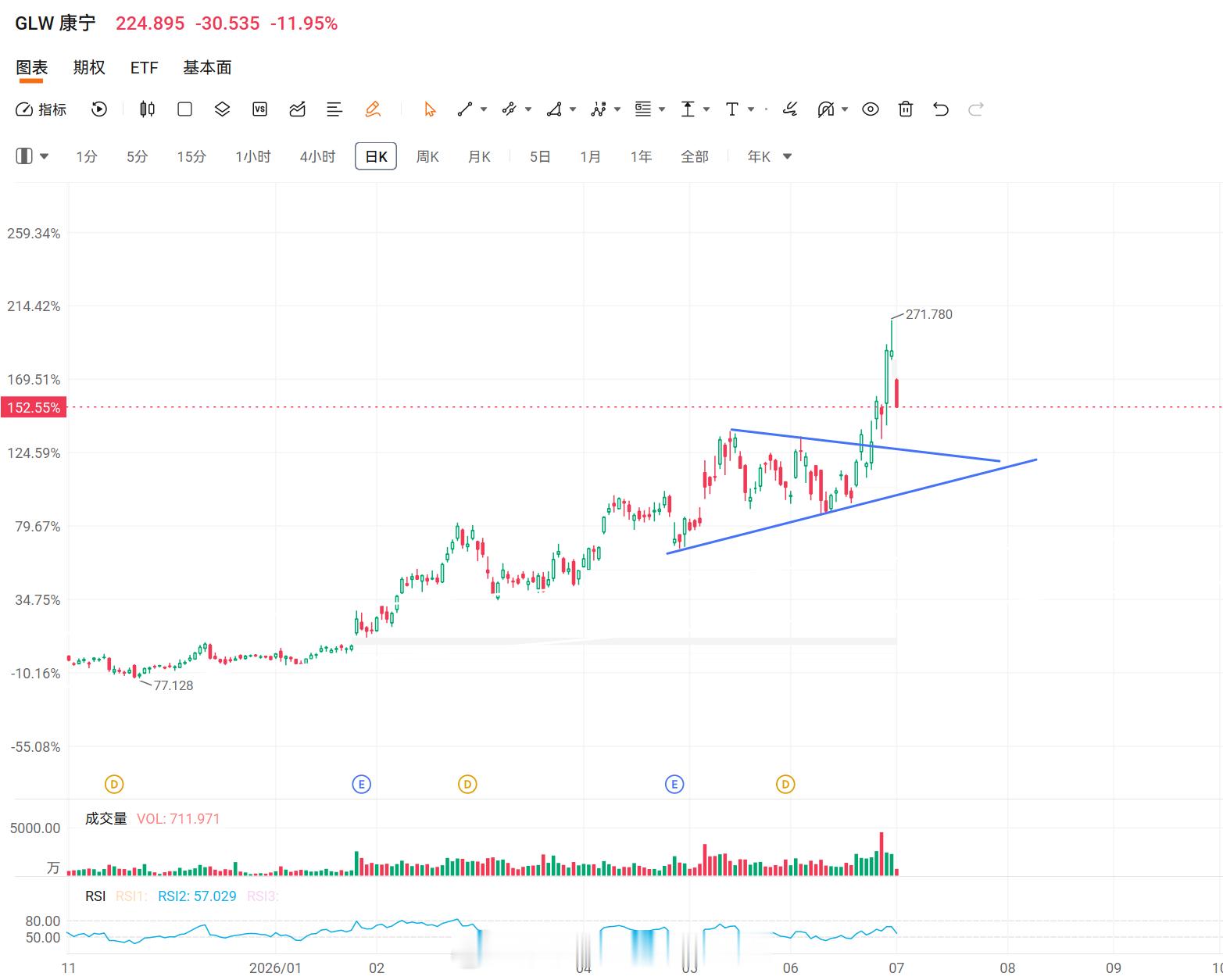Open the 年K timeframe dropdown
The image size is (1223, 980).
tap(770, 156)
